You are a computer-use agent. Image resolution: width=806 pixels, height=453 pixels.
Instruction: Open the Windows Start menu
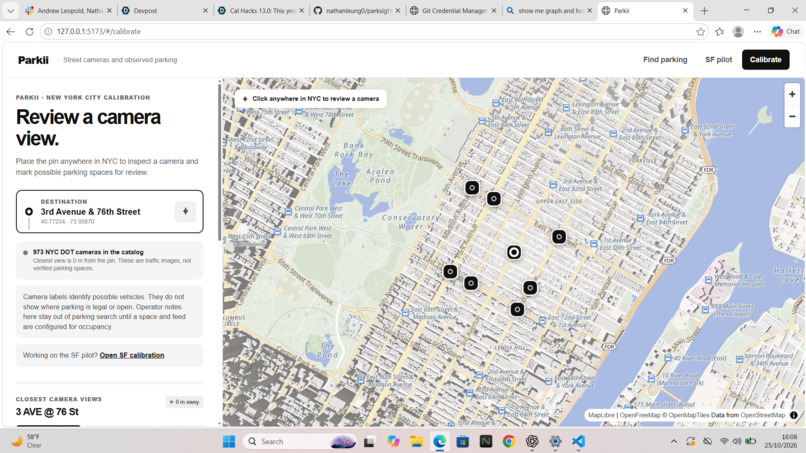click(x=229, y=441)
